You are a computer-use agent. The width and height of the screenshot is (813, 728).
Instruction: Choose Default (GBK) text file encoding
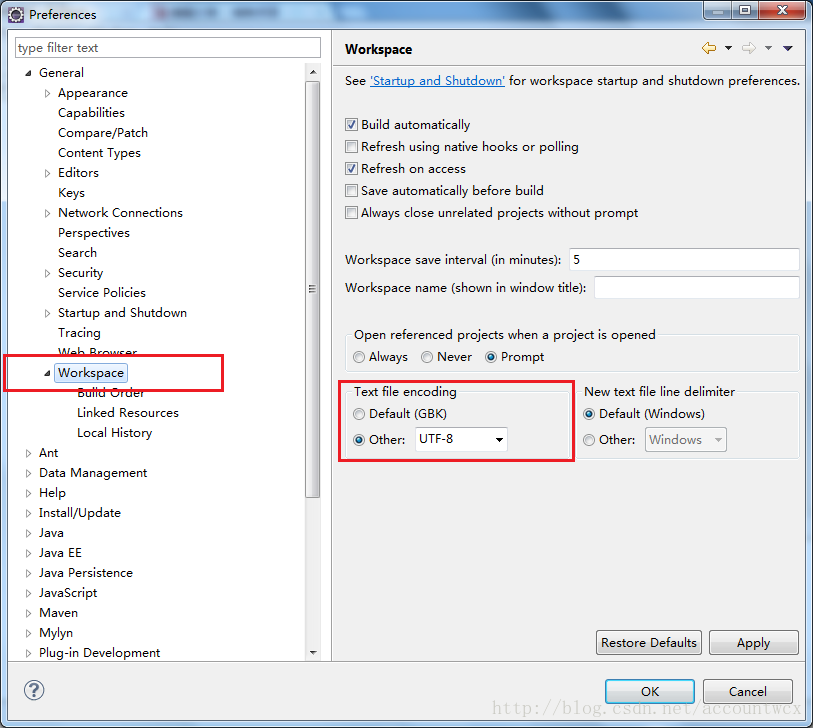click(x=359, y=414)
